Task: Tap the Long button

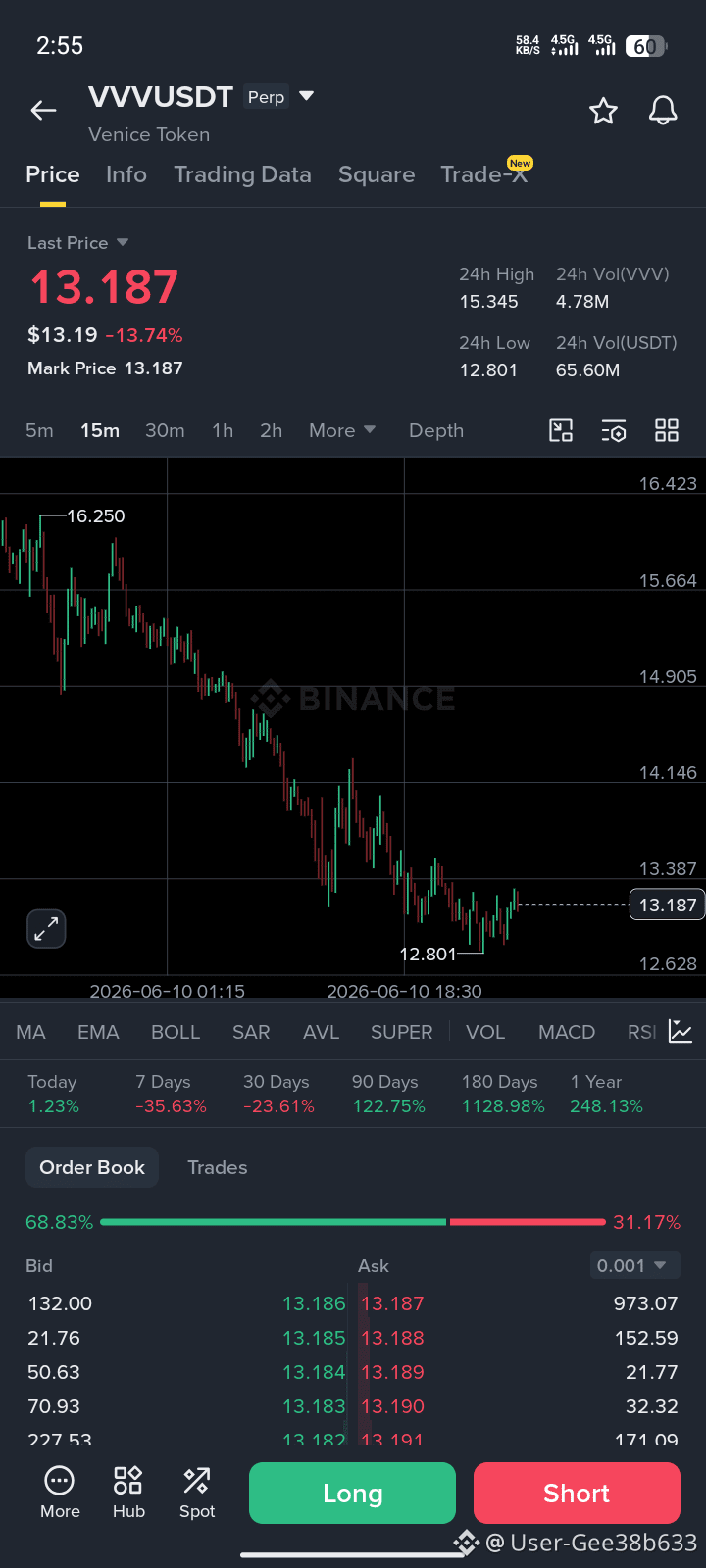Action: click(x=352, y=1493)
